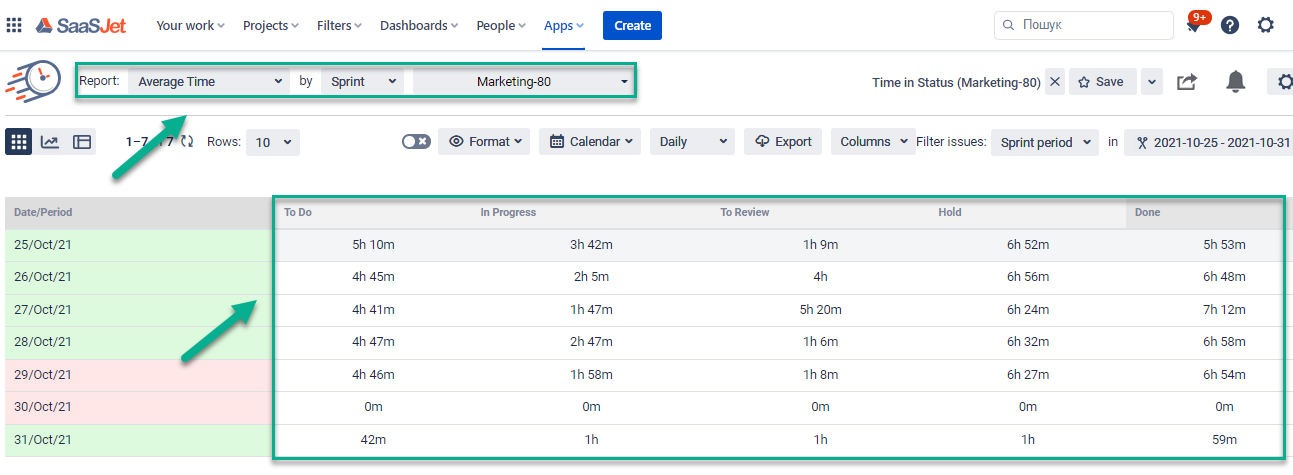The image size is (1293, 475).
Task: Select the 26/Oct/21 date row
Action: pyautogui.click(x=138, y=278)
